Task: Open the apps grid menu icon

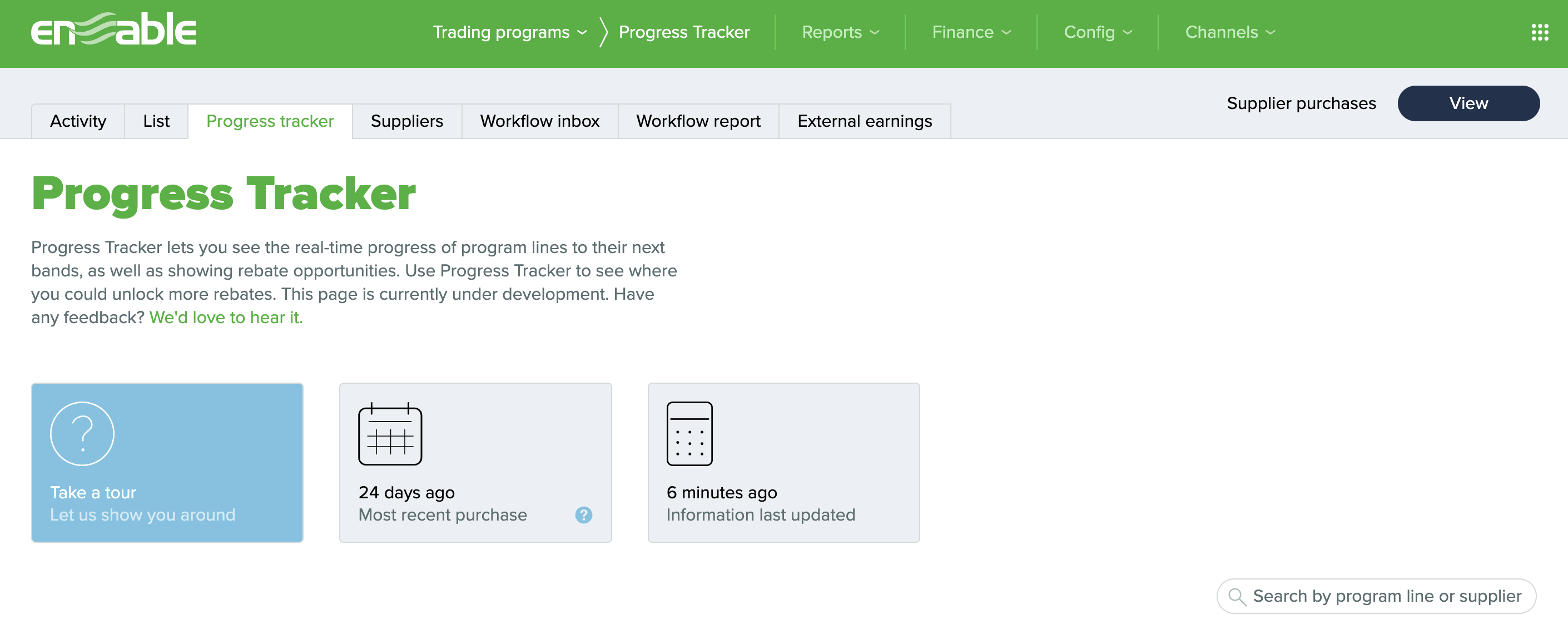Action: [x=1540, y=32]
